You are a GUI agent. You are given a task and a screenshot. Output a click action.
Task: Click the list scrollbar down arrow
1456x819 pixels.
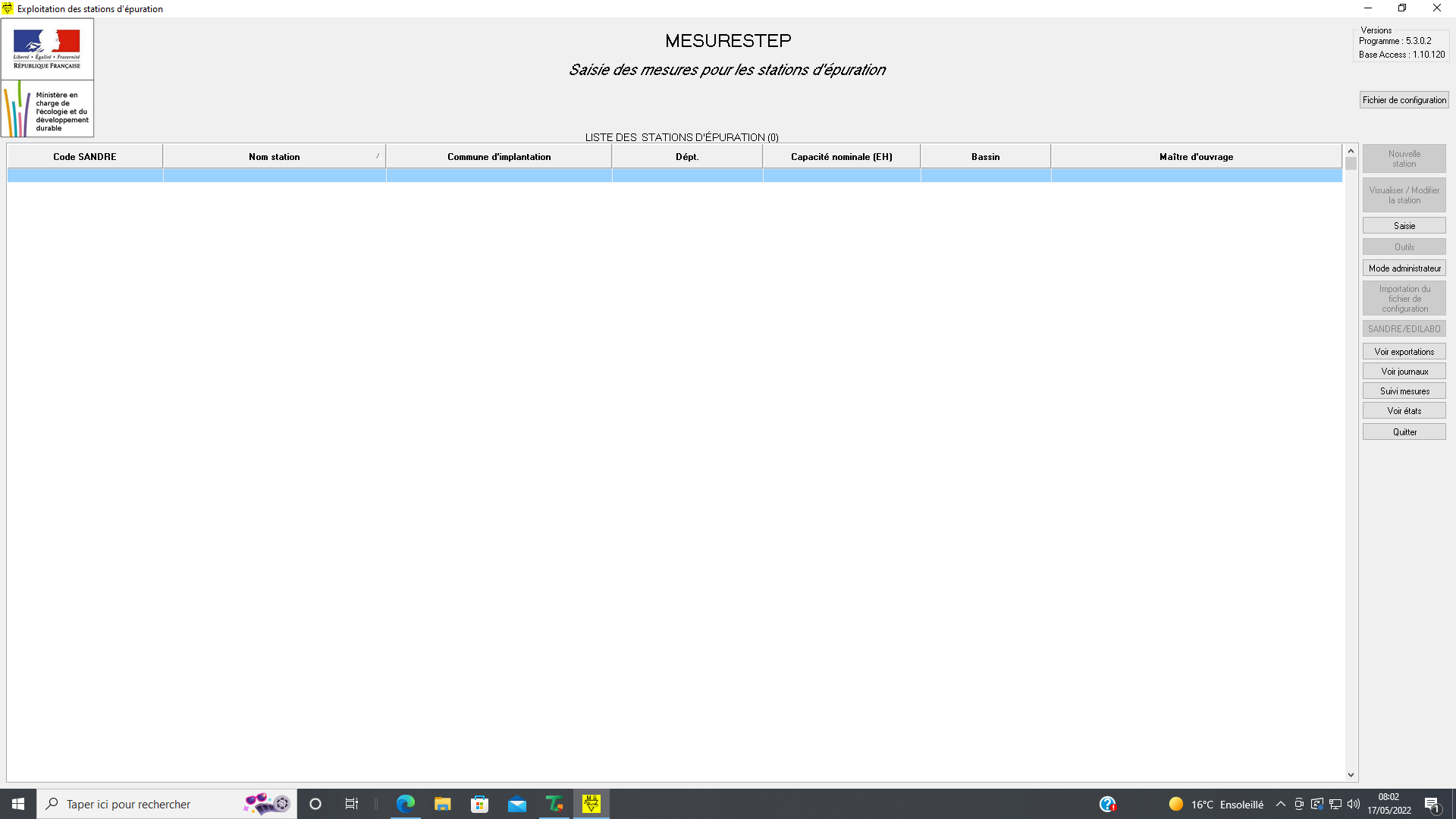pos(1351,775)
